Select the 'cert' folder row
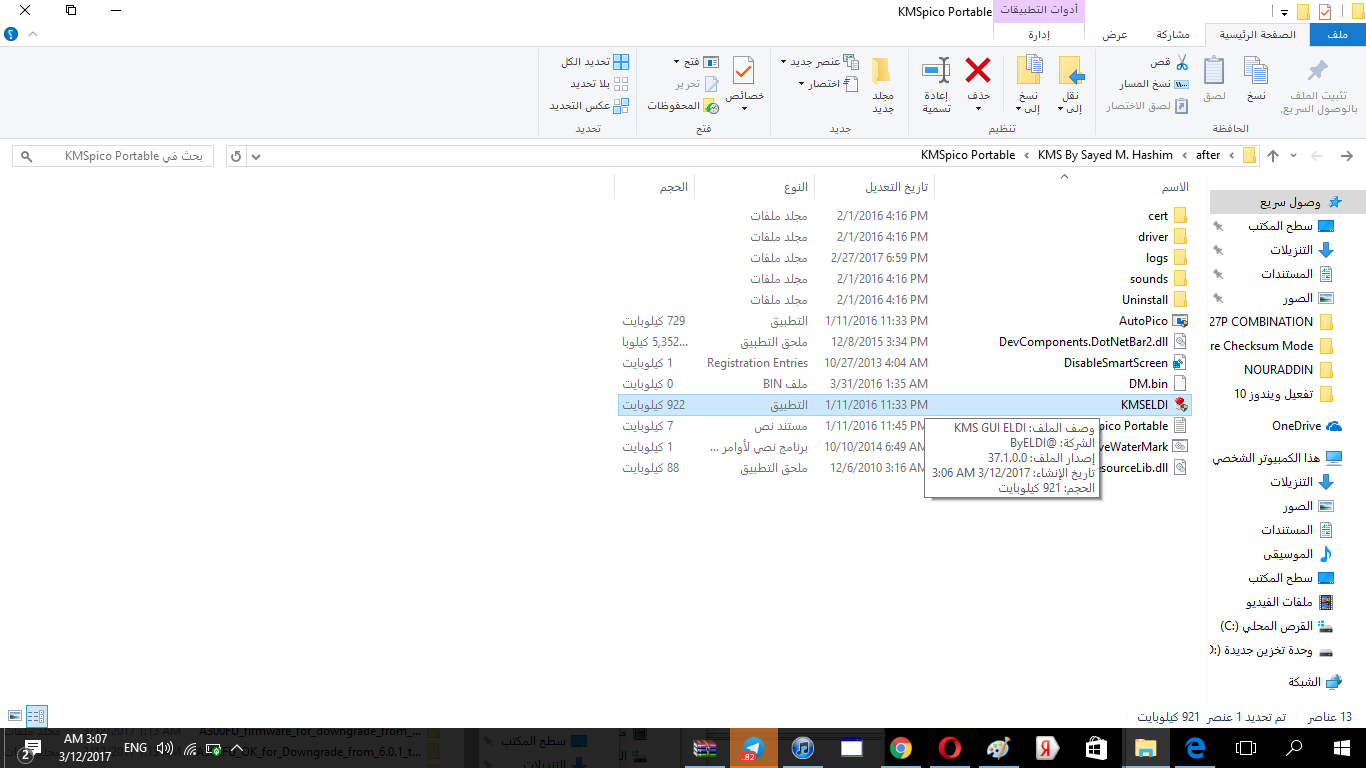The width and height of the screenshot is (1366, 768). click(x=903, y=216)
